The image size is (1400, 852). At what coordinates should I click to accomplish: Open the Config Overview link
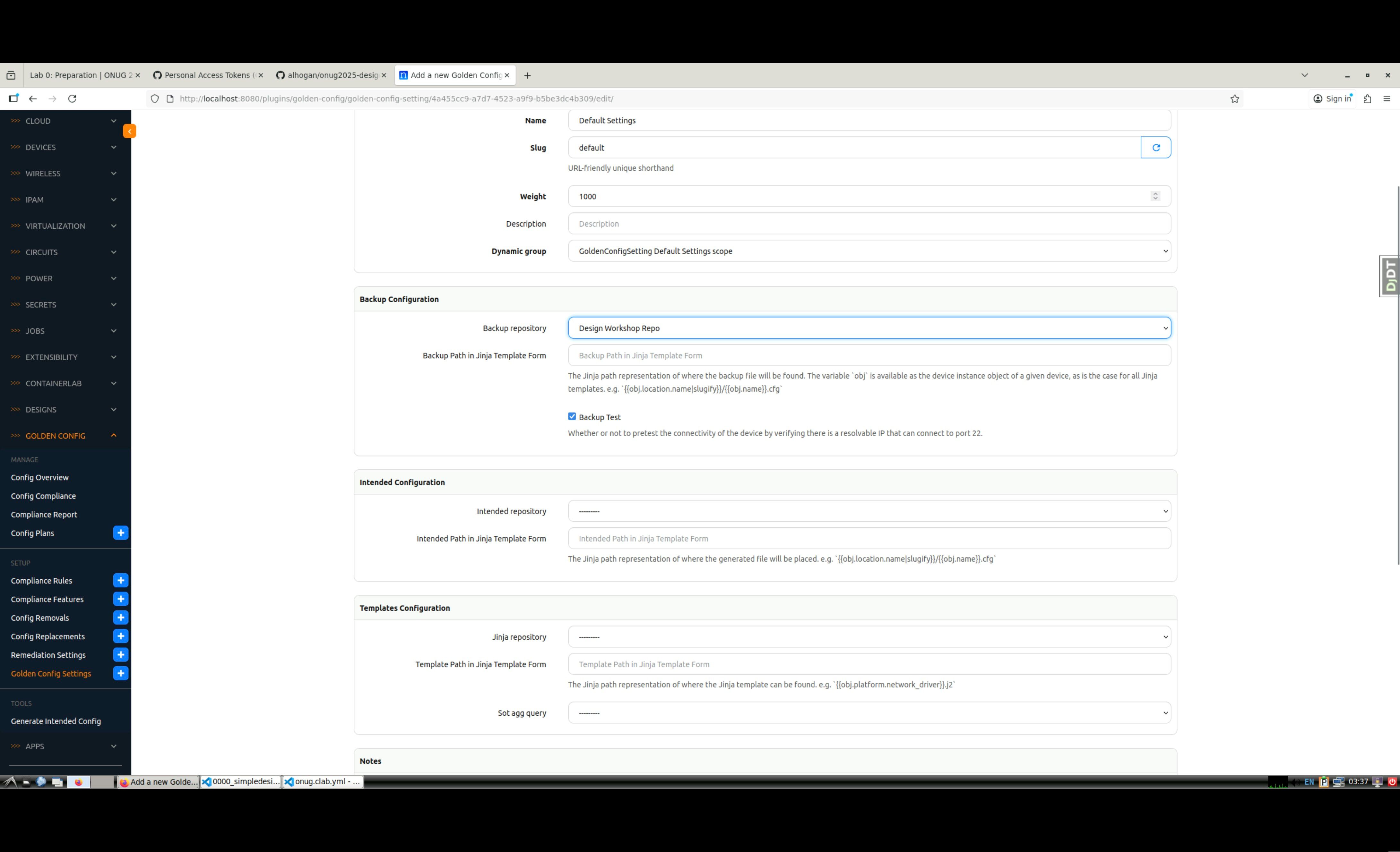click(x=40, y=477)
